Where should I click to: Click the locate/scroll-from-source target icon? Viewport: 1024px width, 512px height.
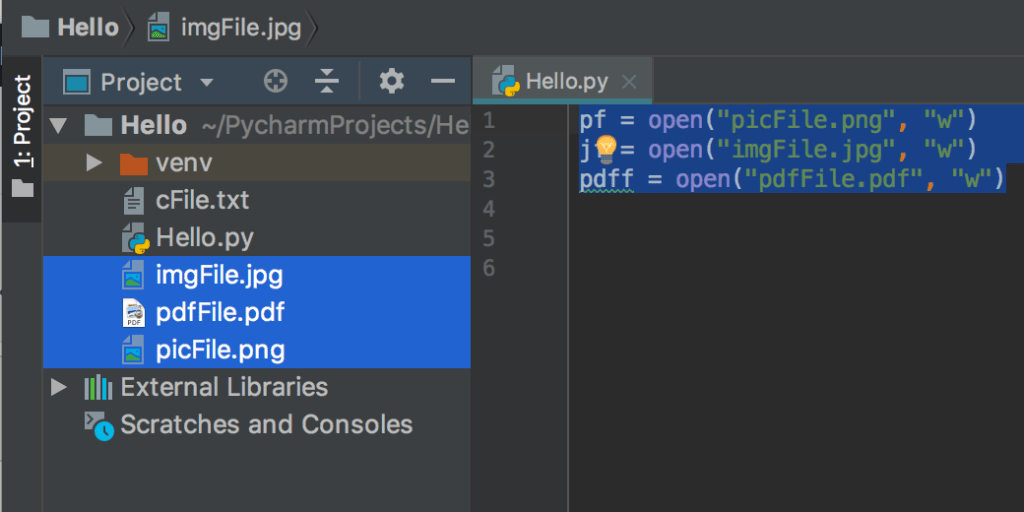point(275,82)
